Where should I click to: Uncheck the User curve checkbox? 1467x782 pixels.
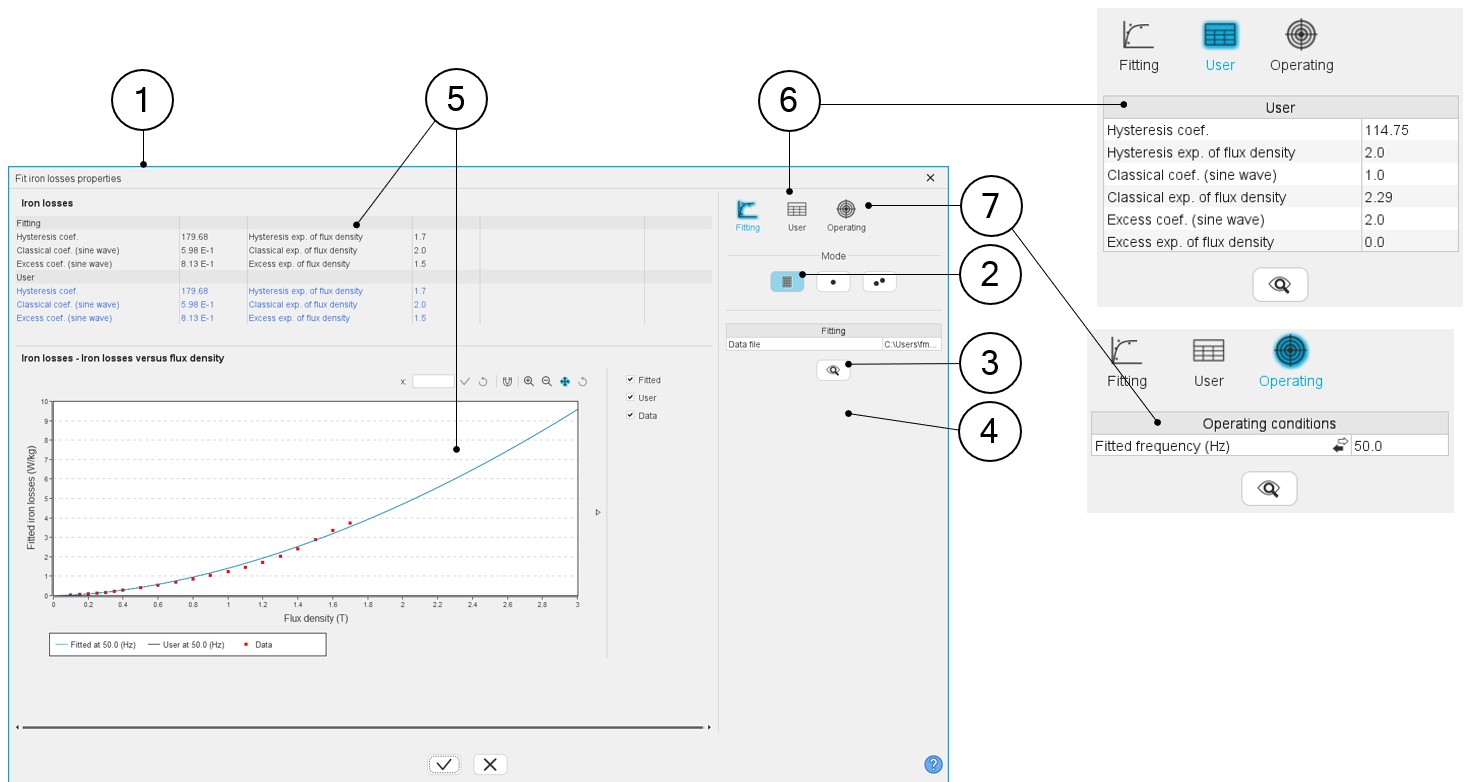tap(630, 398)
